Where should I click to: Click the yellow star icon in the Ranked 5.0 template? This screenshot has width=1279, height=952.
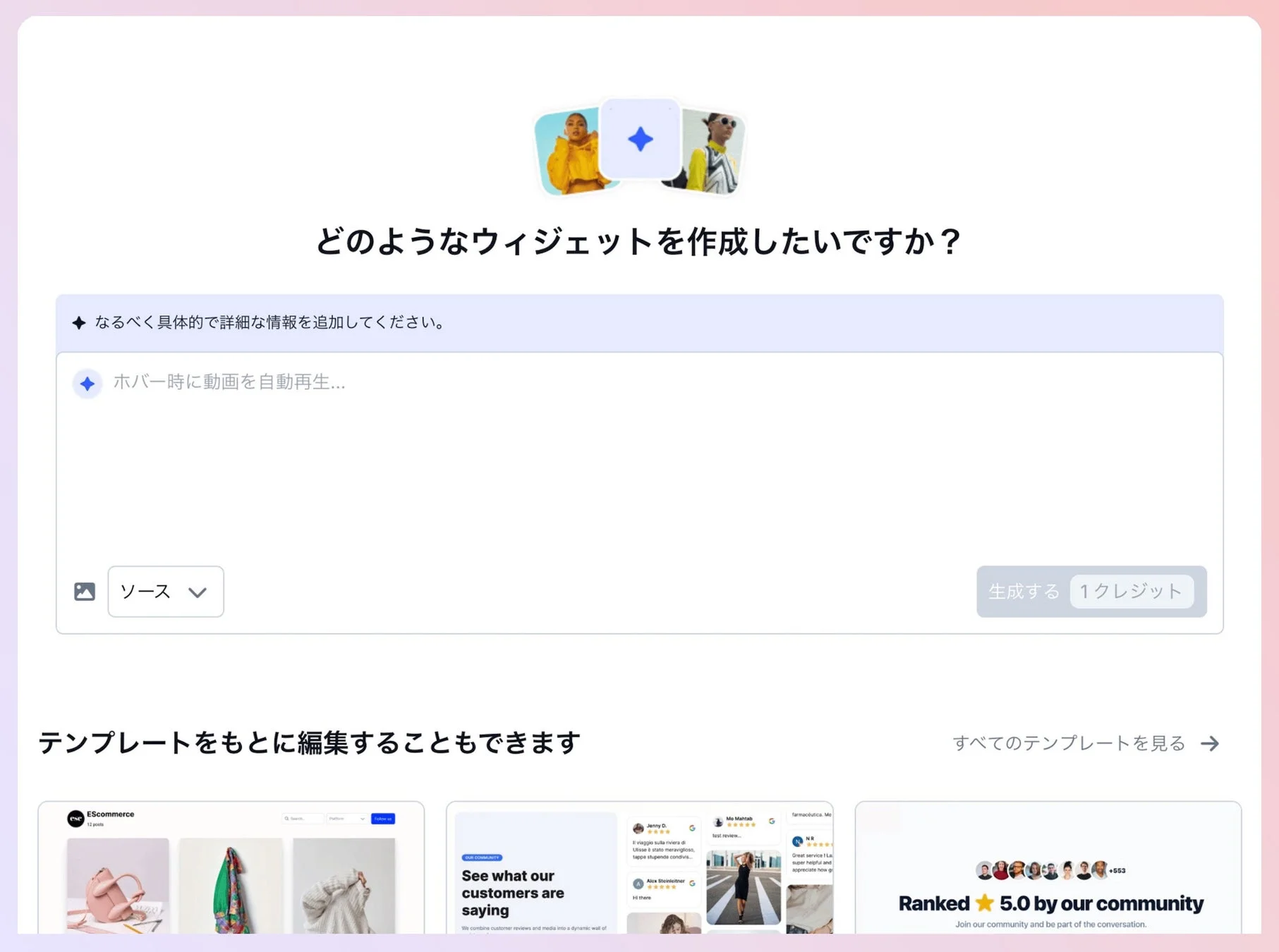(985, 903)
